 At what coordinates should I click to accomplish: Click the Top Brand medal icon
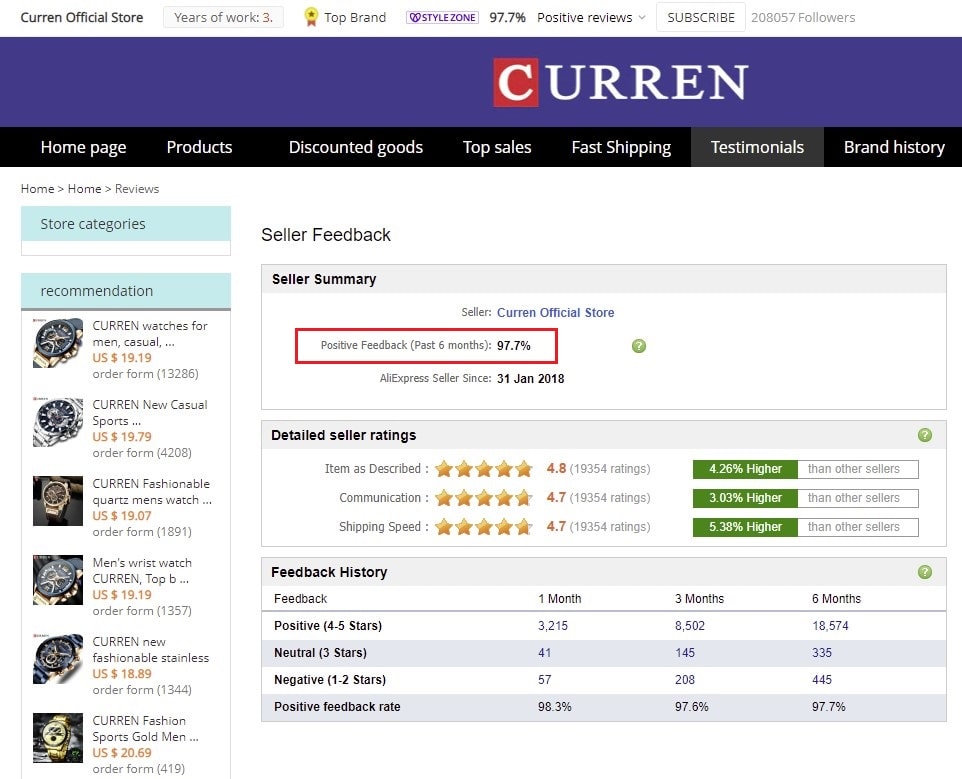coord(311,17)
